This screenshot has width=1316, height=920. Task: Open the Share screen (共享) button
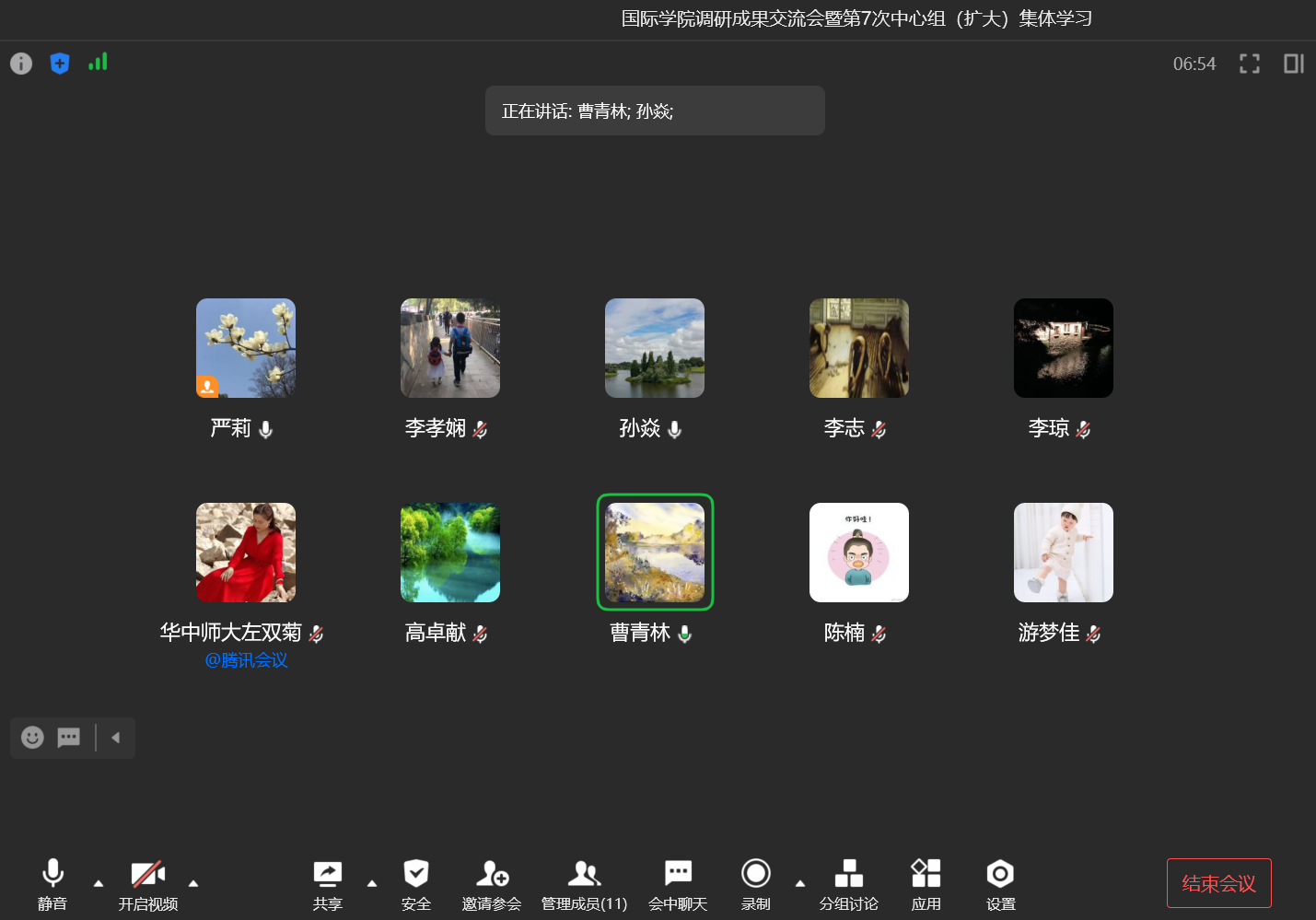pos(327,884)
